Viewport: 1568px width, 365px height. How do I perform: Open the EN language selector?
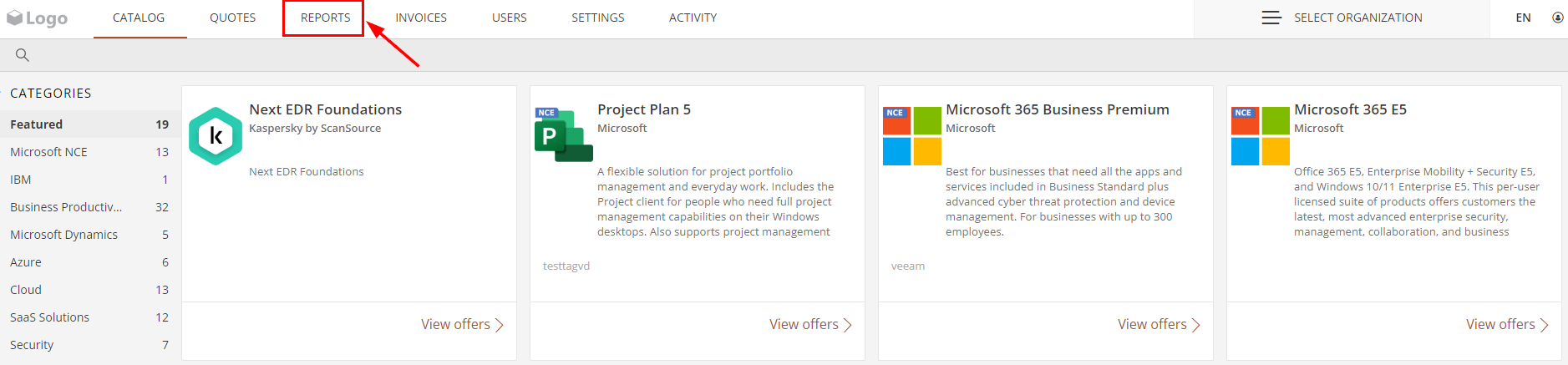coord(1524,18)
